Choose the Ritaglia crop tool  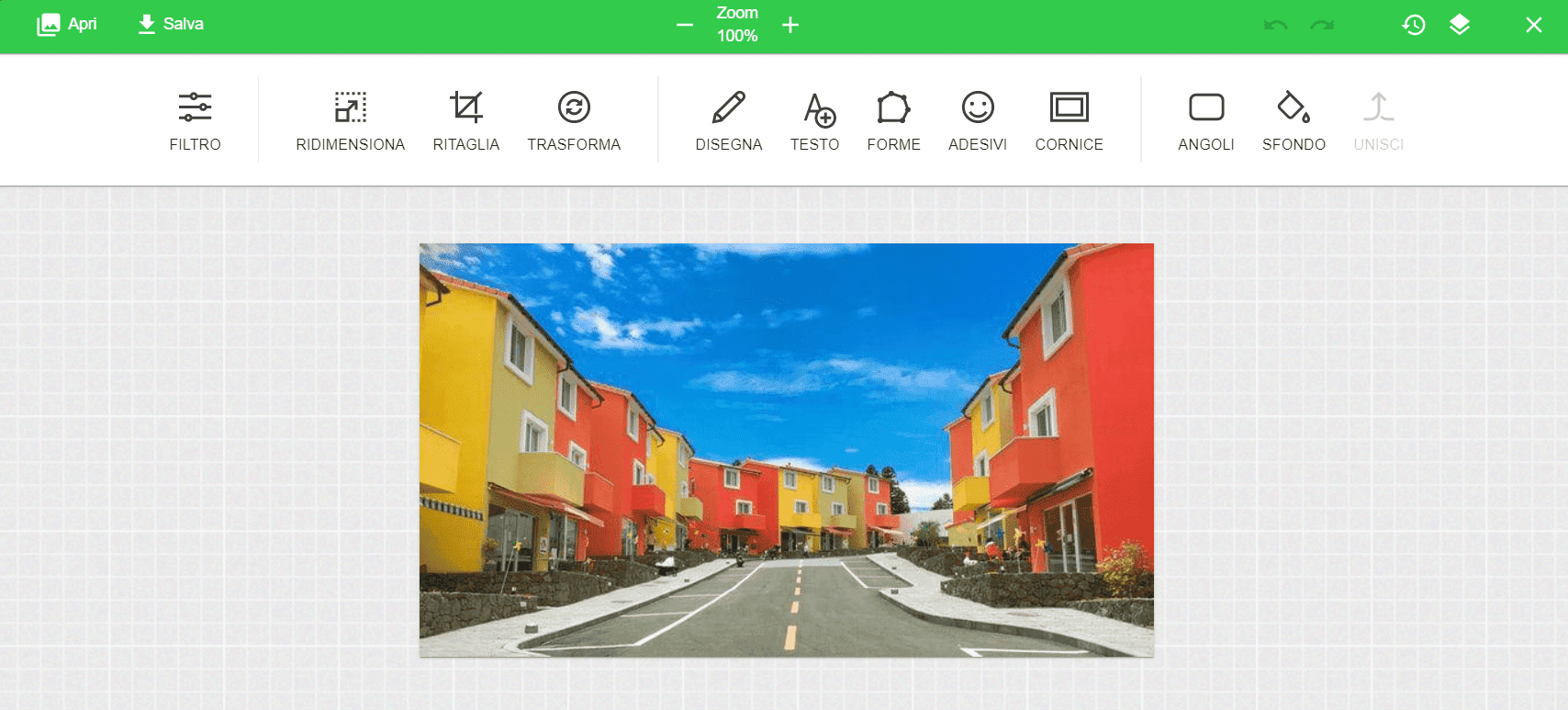coord(465,119)
